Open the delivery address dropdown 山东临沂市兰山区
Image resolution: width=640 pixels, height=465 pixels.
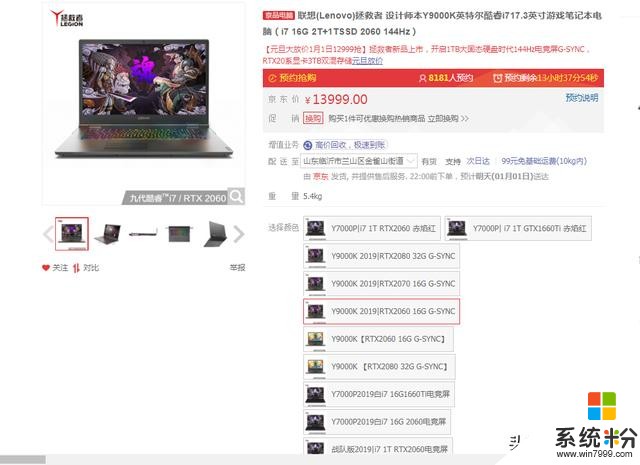click(359, 161)
